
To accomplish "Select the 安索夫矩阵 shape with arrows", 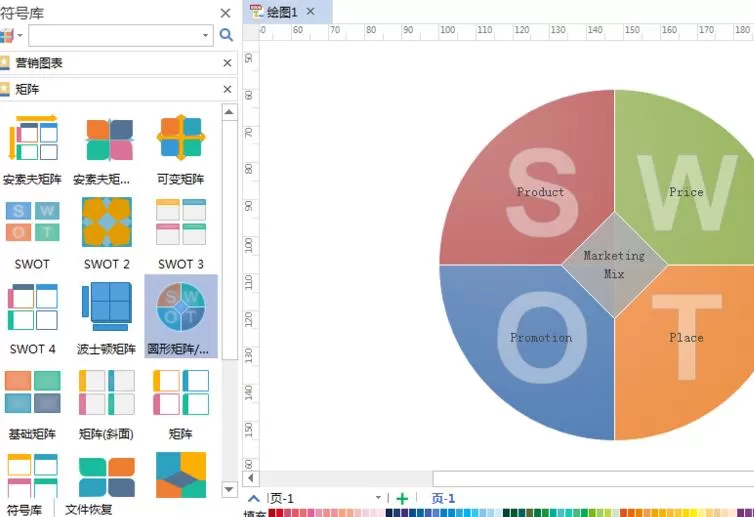I will click(x=33, y=138).
